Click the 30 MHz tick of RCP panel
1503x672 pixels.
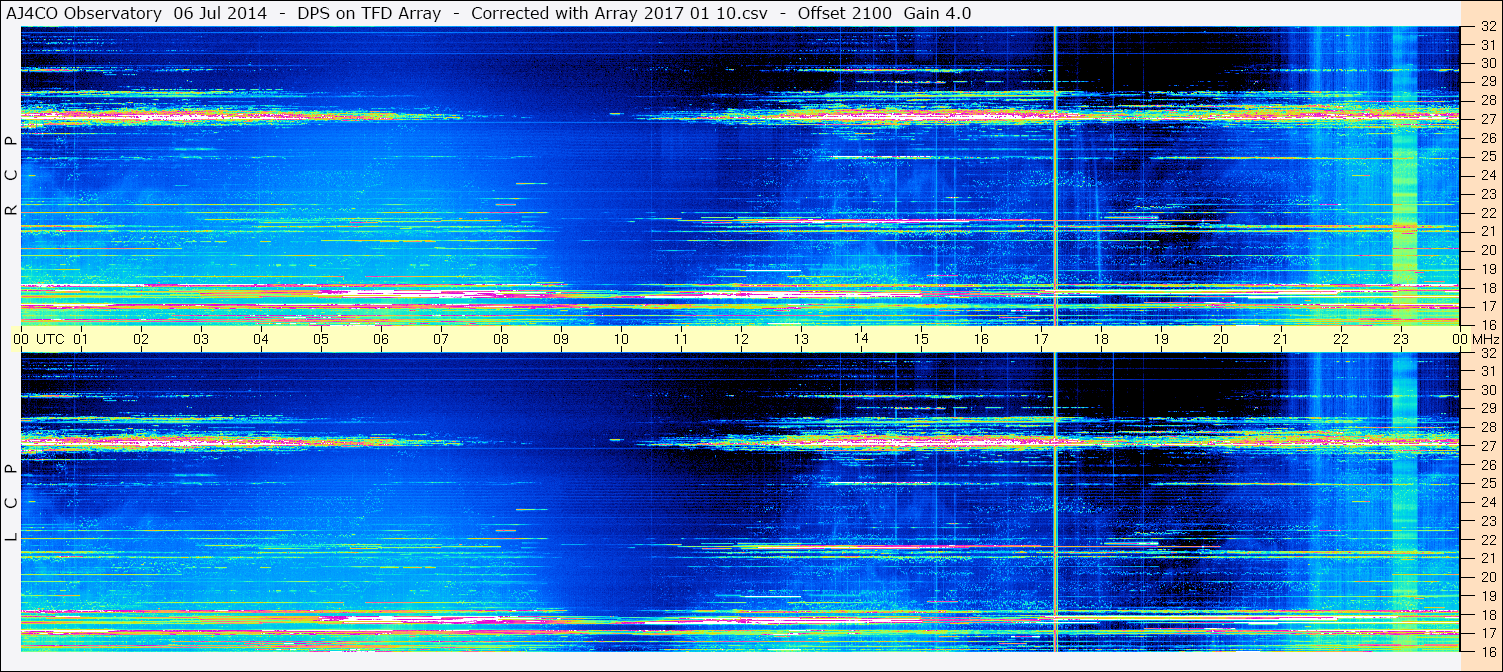click(1487, 62)
